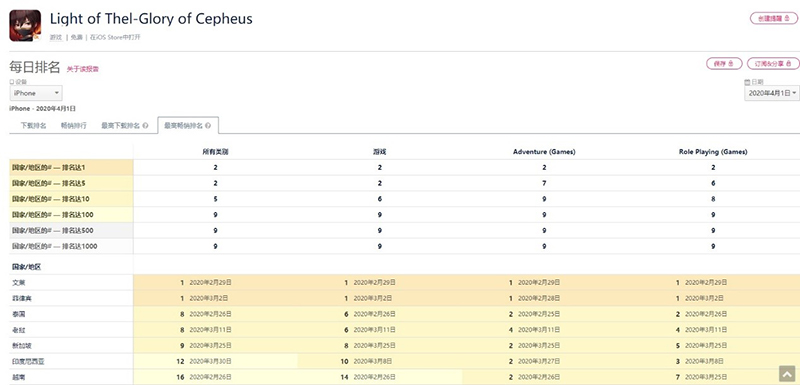The width and height of the screenshot is (800, 385).
Task: Click the Role Playing (Games) column header
Action: (713, 152)
